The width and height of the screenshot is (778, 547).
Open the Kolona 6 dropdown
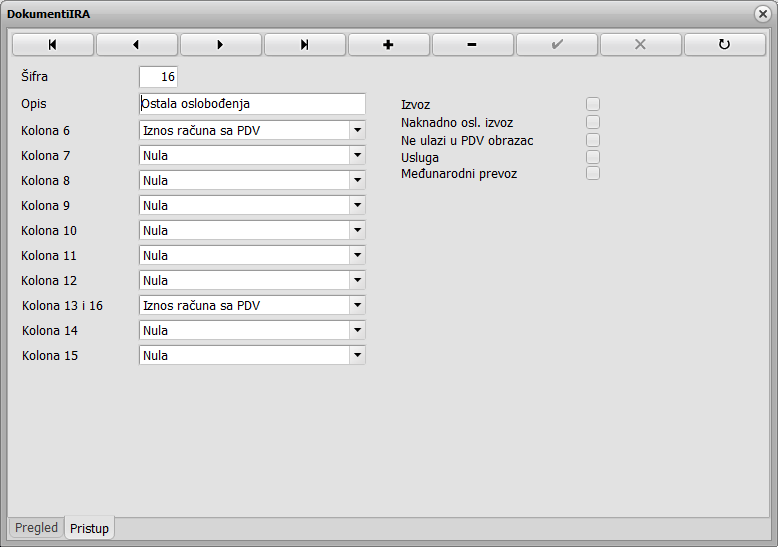click(357, 130)
